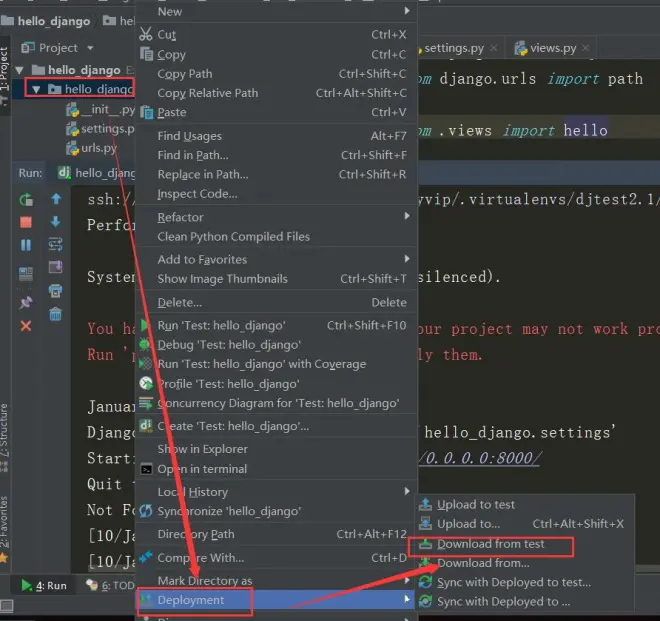Open the 6: TODO tool window
This screenshot has width=660, height=621.
click(110, 586)
